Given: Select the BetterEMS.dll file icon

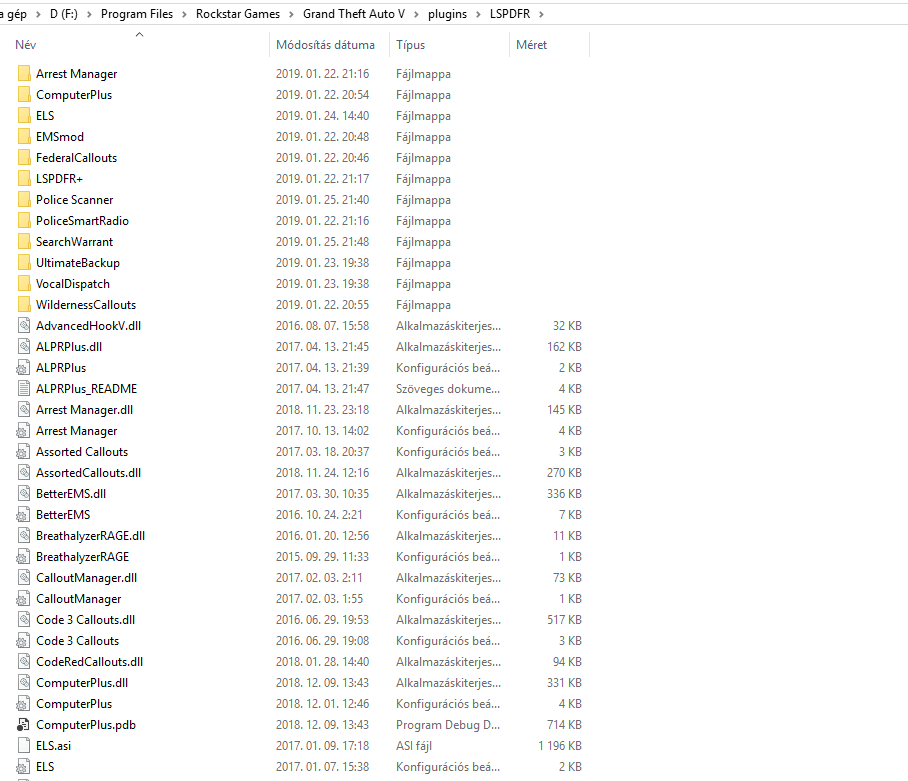Looking at the screenshot, I should point(24,493).
